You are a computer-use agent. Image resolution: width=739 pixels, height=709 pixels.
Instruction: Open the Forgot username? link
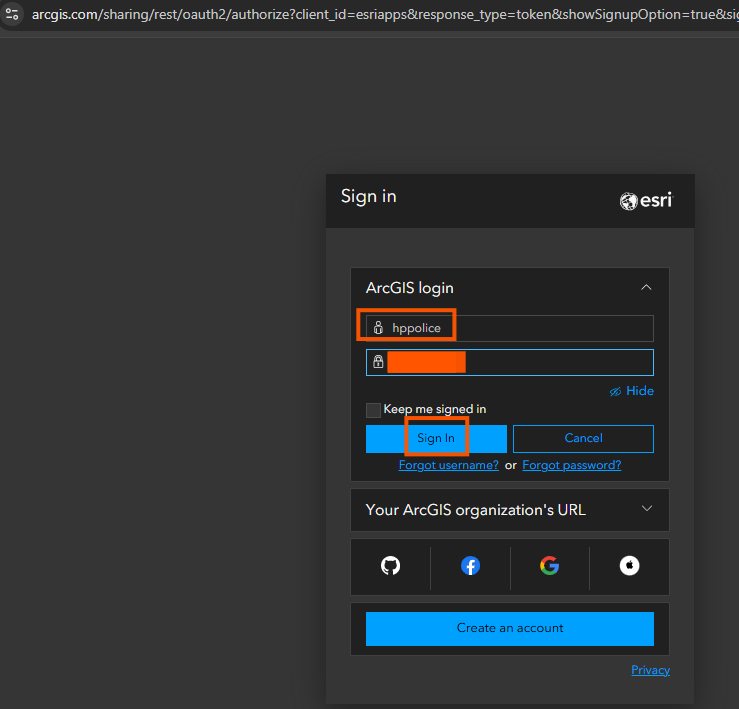tap(448, 465)
